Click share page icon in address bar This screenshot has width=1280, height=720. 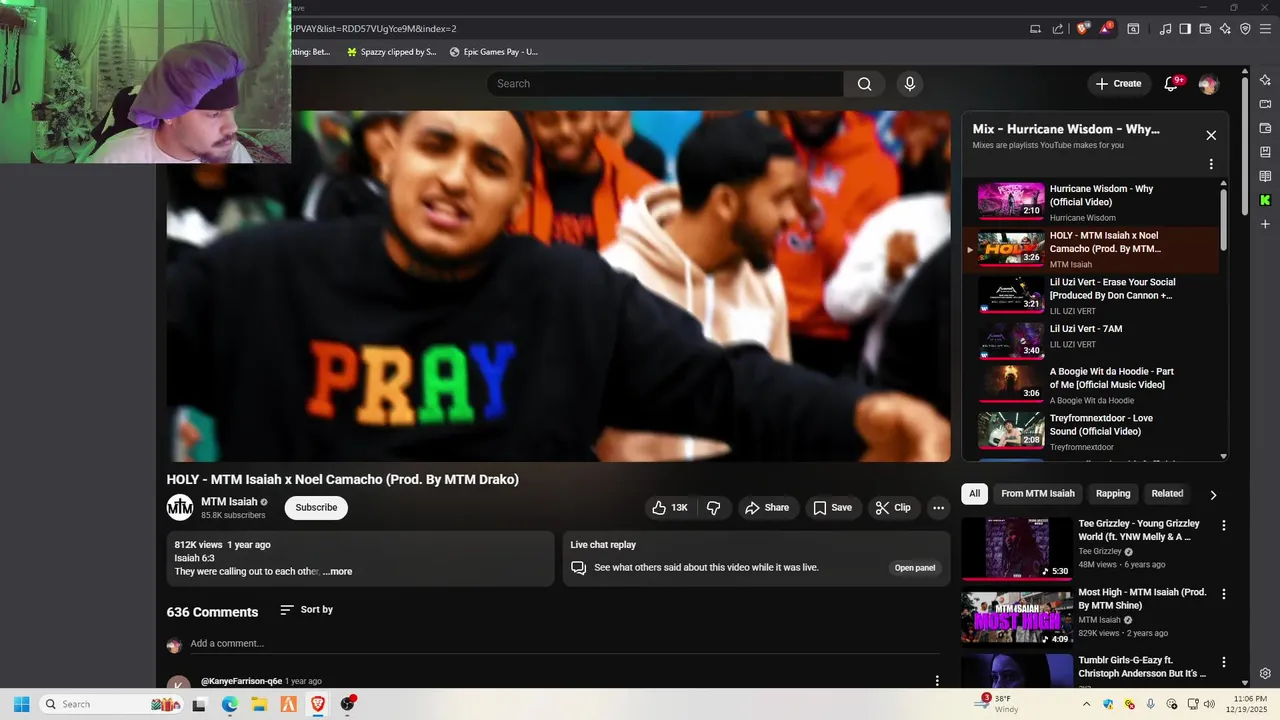click(1058, 29)
